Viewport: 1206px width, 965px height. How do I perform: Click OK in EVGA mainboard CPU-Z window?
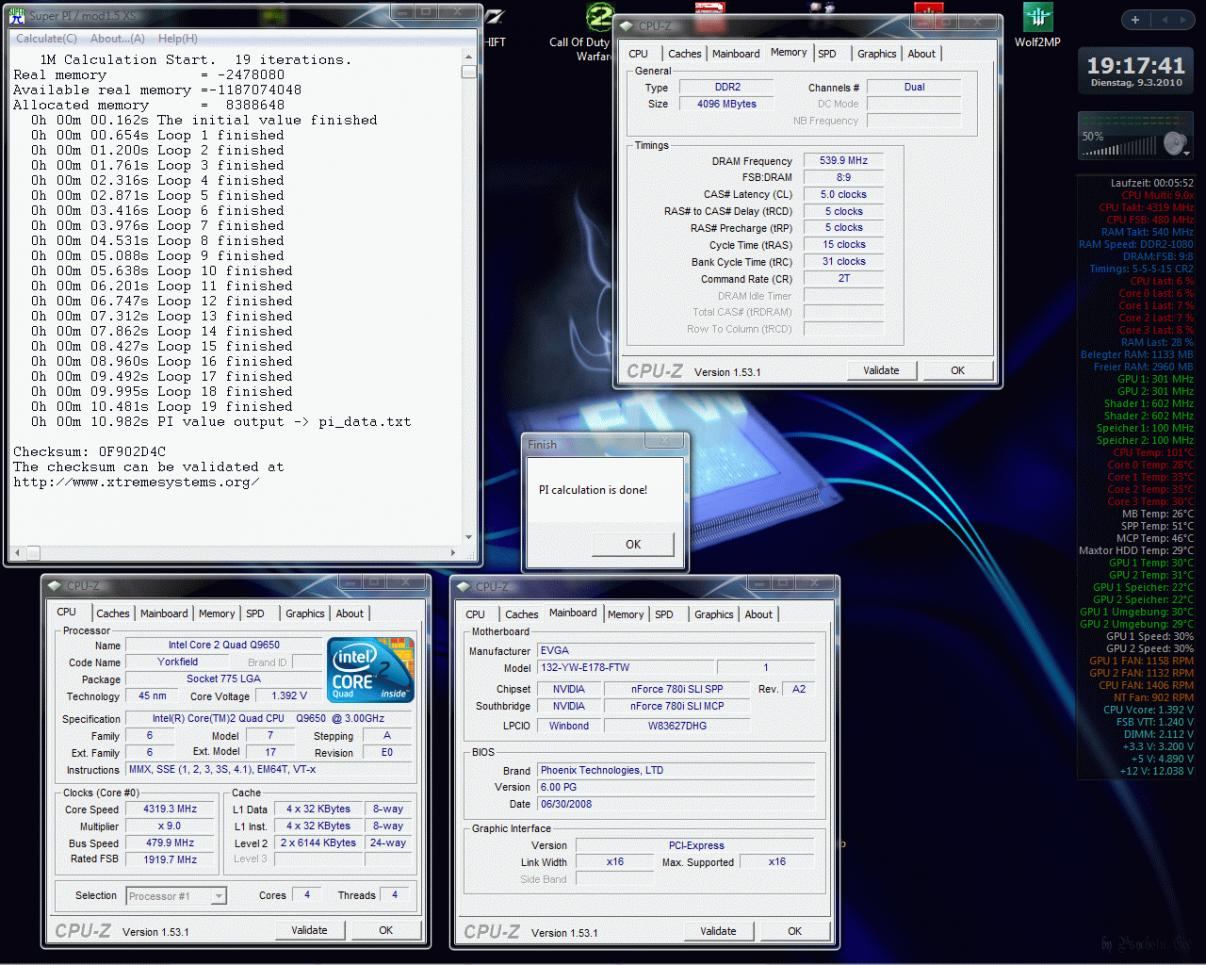tap(795, 931)
